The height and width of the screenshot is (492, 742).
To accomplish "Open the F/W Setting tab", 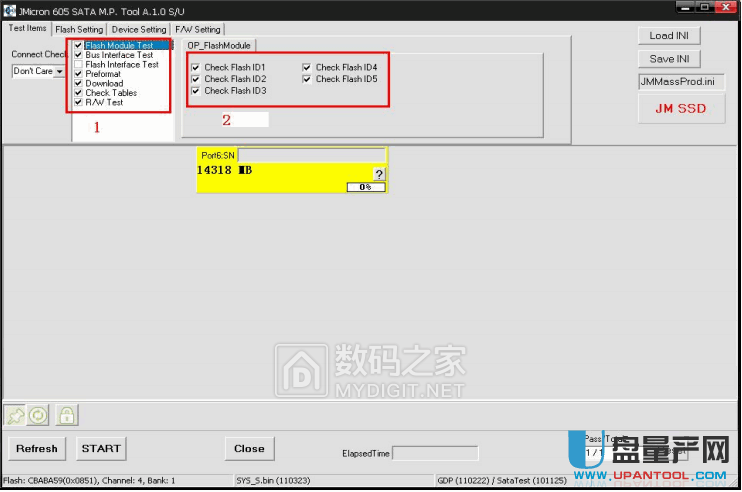I will [x=198, y=29].
